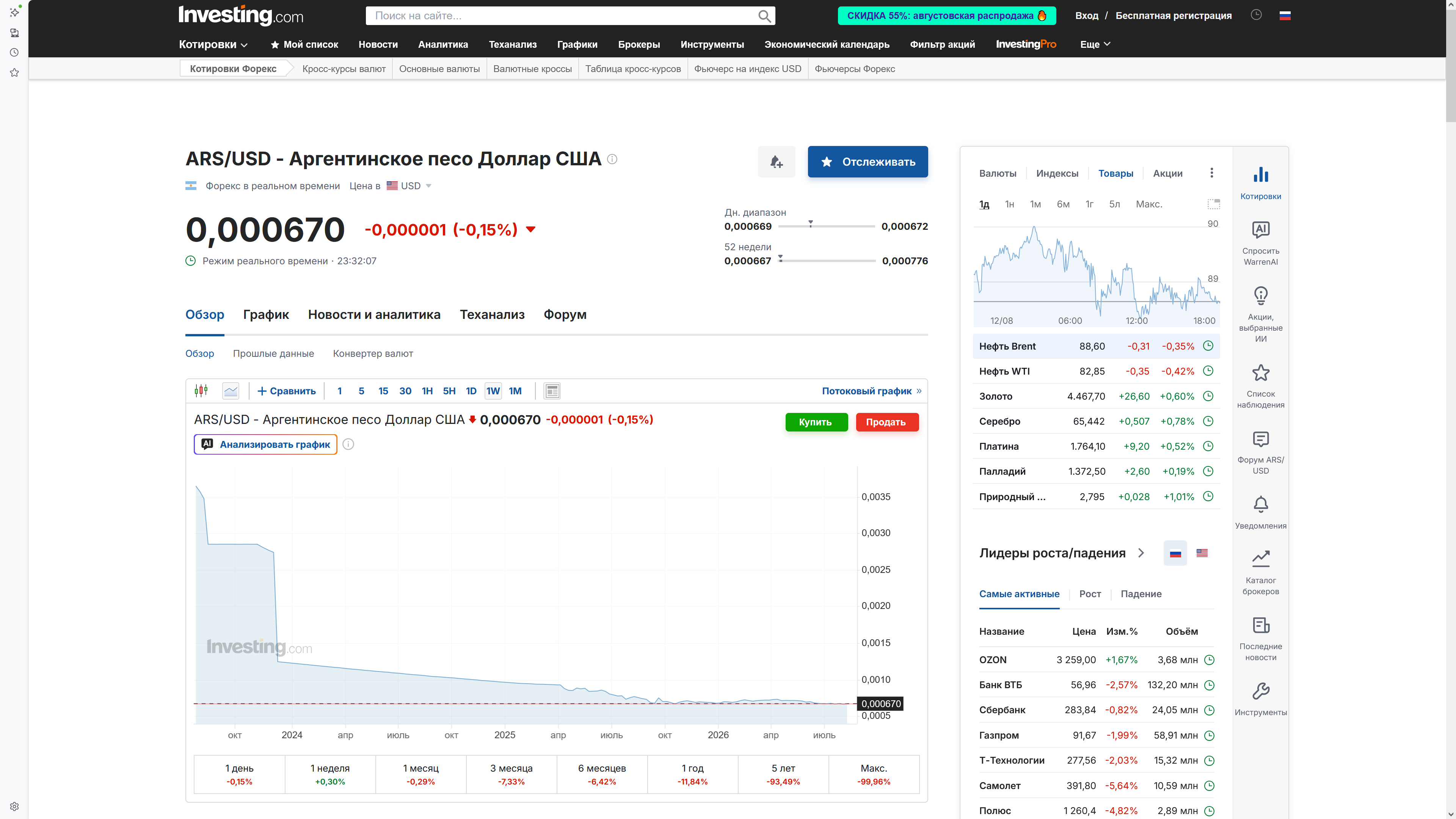Click the chart news table icon

click(552, 391)
